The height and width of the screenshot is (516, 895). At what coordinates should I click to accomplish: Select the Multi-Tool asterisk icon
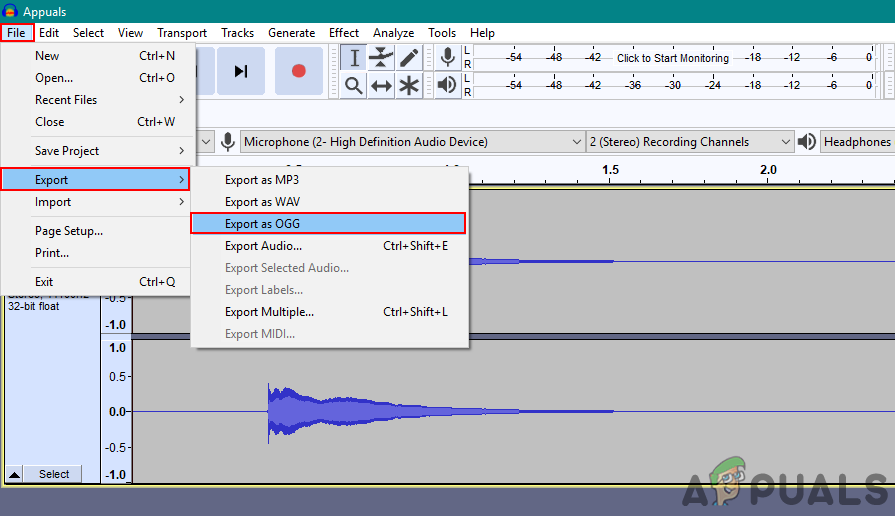pyautogui.click(x=409, y=86)
